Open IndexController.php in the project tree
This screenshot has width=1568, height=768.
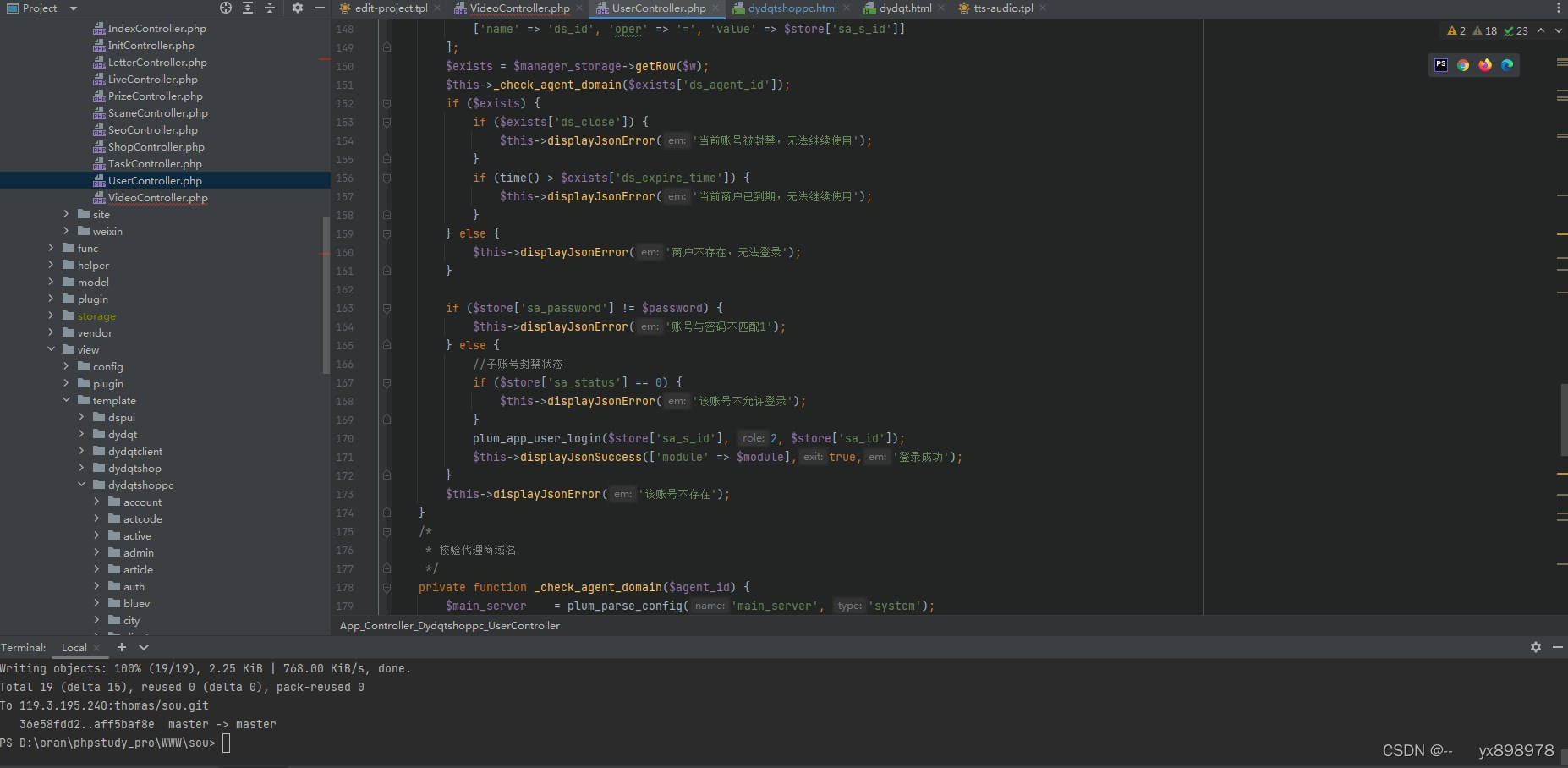click(x=157, y=29)
